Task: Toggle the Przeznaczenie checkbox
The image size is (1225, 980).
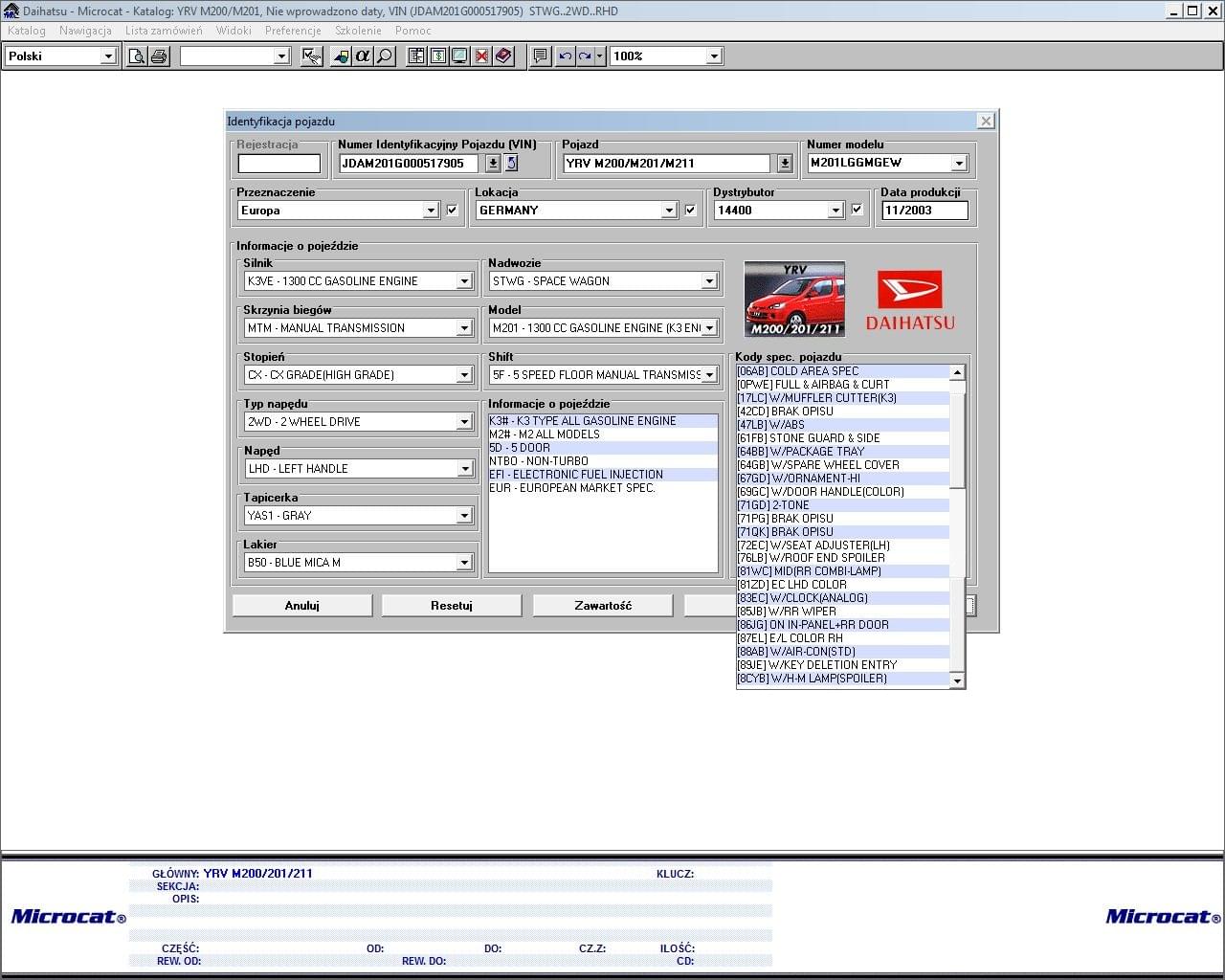Action: pos(453,211)
